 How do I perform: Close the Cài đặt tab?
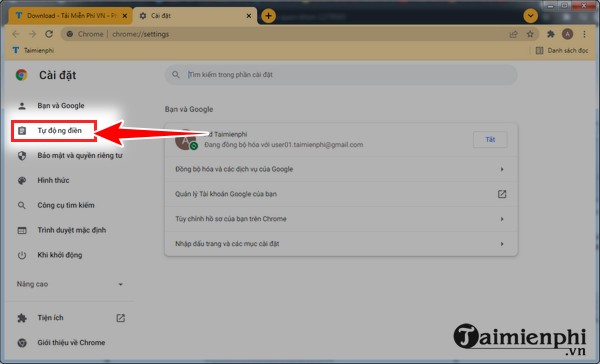pos(249,16)
